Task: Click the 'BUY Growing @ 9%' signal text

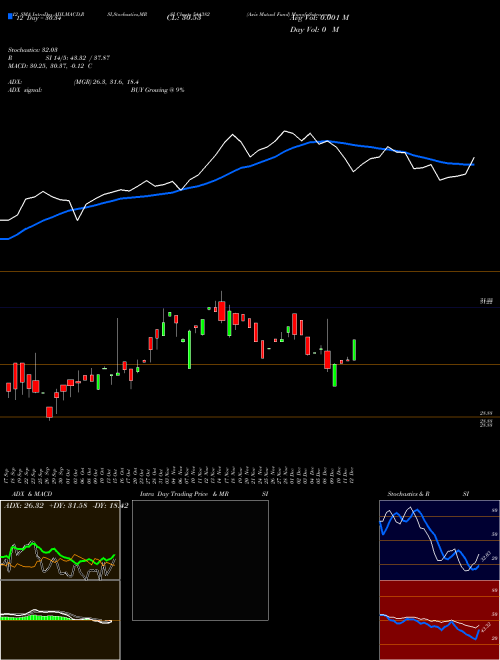Action: tap(157, 90)
